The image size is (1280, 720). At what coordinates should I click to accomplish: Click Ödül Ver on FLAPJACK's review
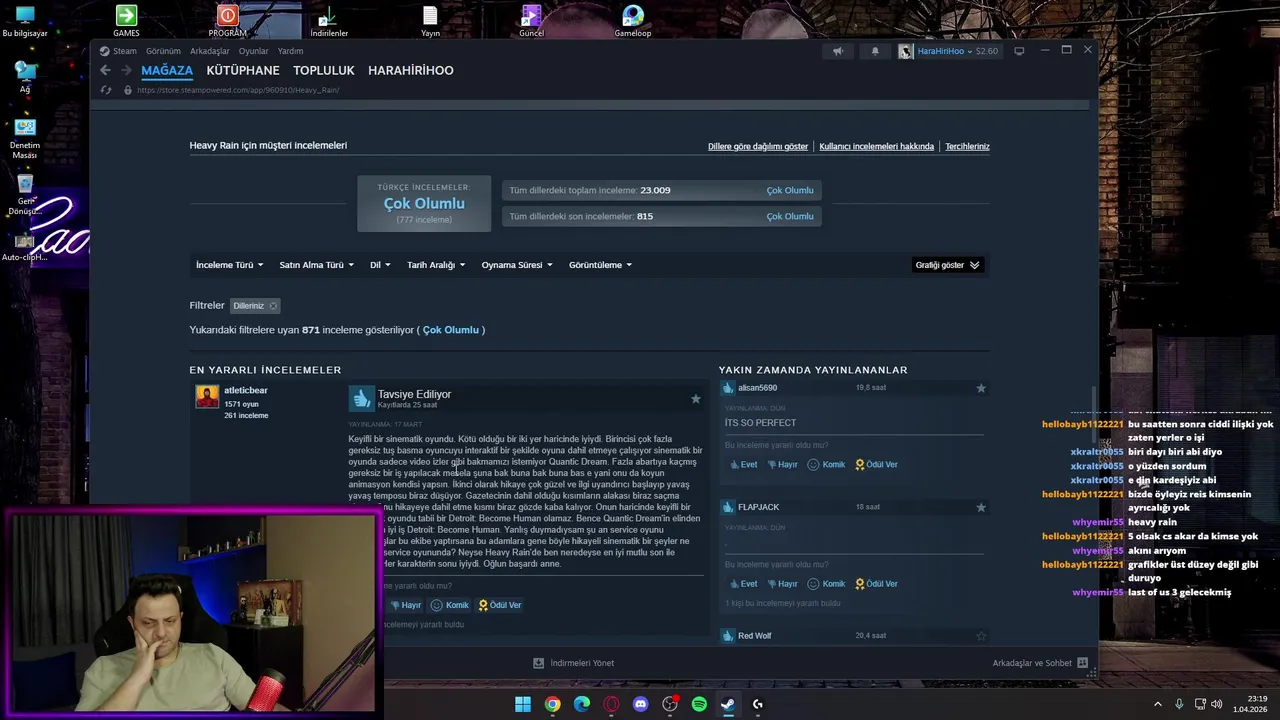pyautogui.click(x=876, y=584)
